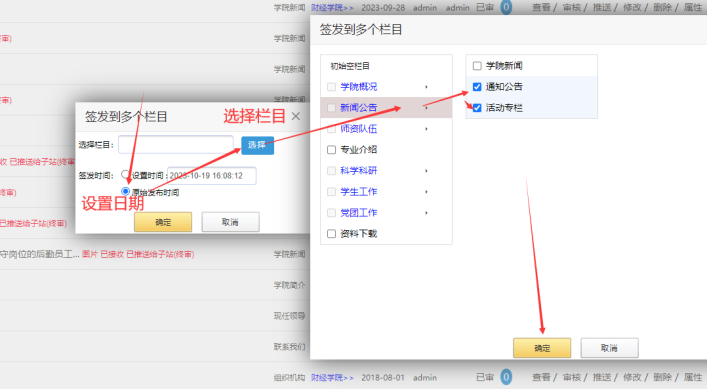Check the 学院新闻 checkbox

pos(477,66)
